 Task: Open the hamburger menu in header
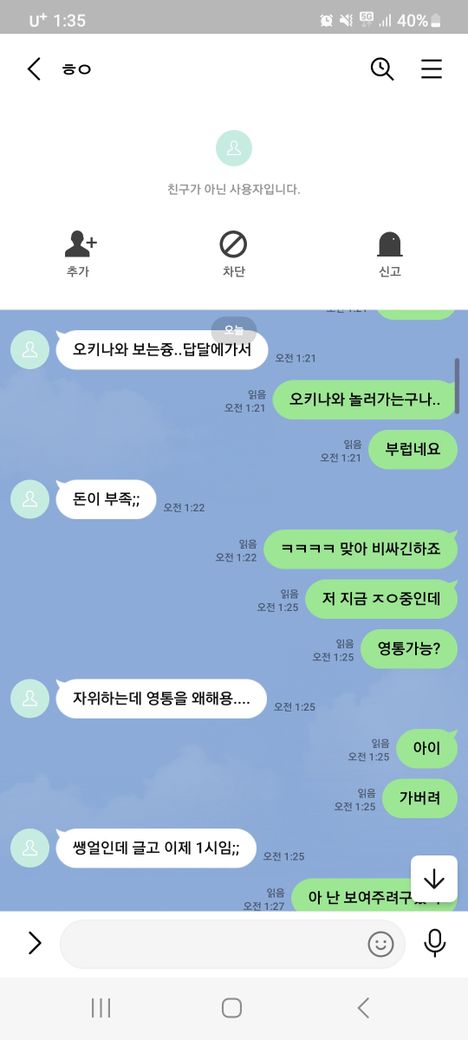pos(432,69)
